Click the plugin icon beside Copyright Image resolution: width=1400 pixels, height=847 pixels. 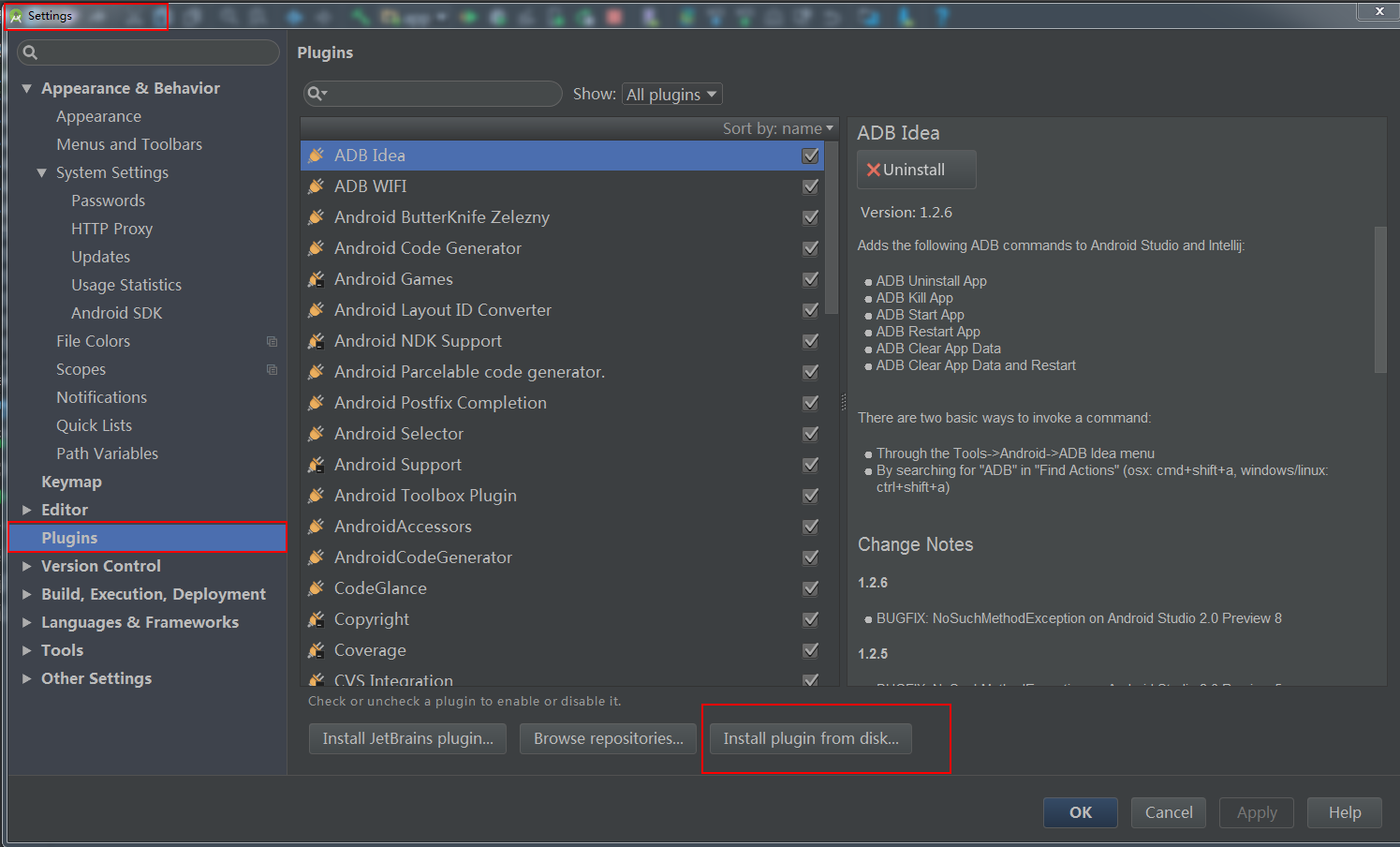click(x=317, y=619)
